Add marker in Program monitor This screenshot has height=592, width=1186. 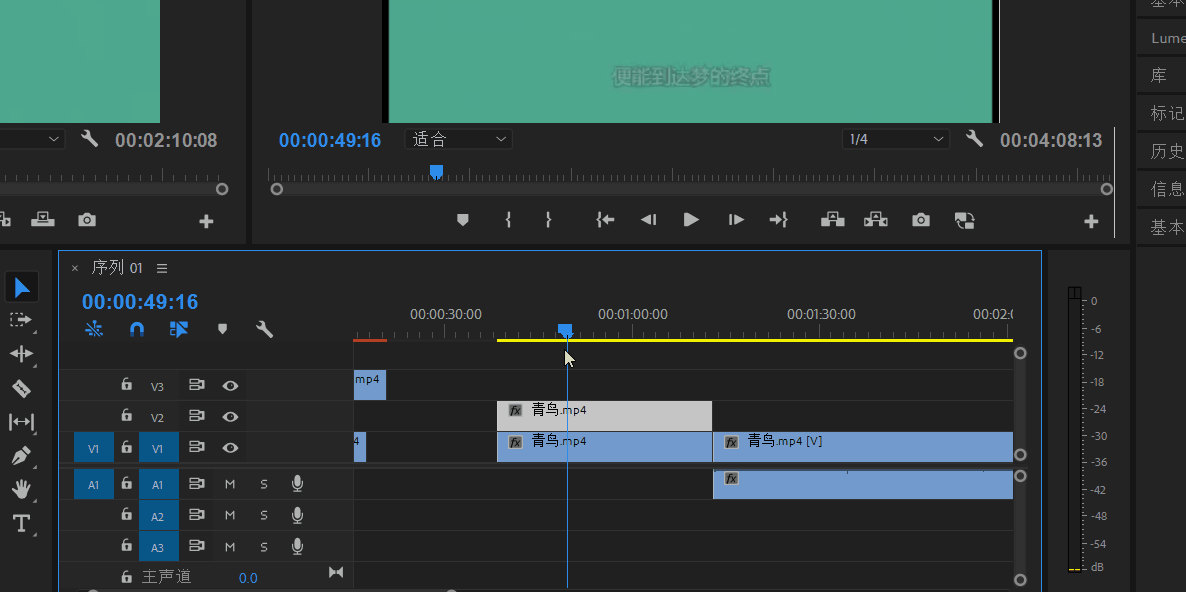(463, 220)
